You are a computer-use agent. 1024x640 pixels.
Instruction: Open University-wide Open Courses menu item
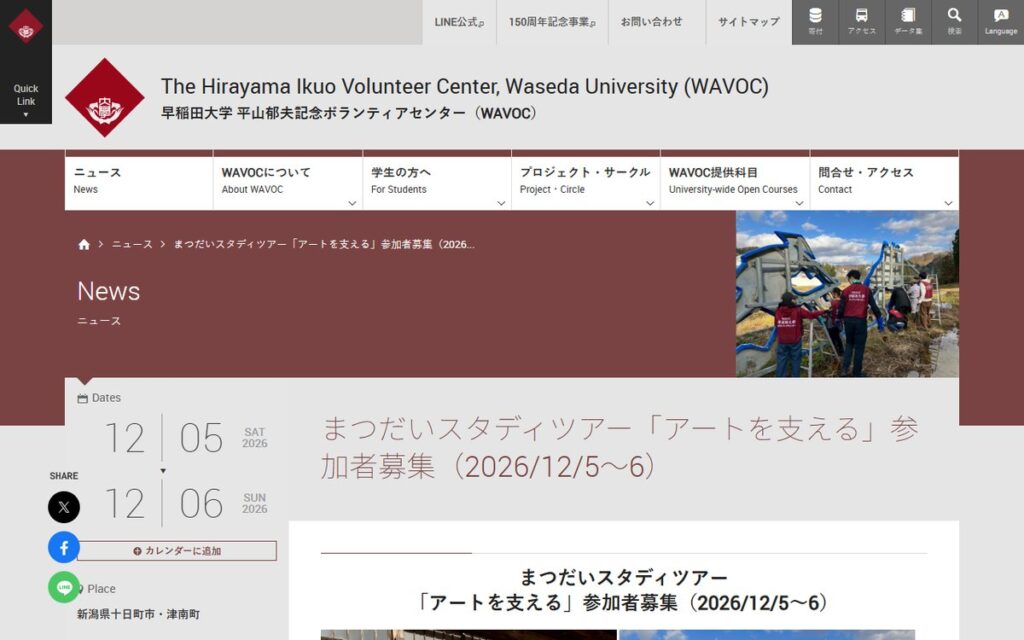pyautogui.click(x=735, y=181)
